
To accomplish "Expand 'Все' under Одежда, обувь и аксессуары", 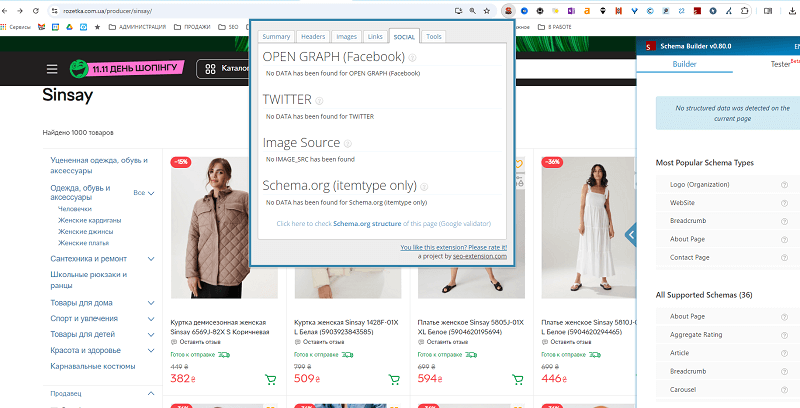I will click(x=144, y=193).
